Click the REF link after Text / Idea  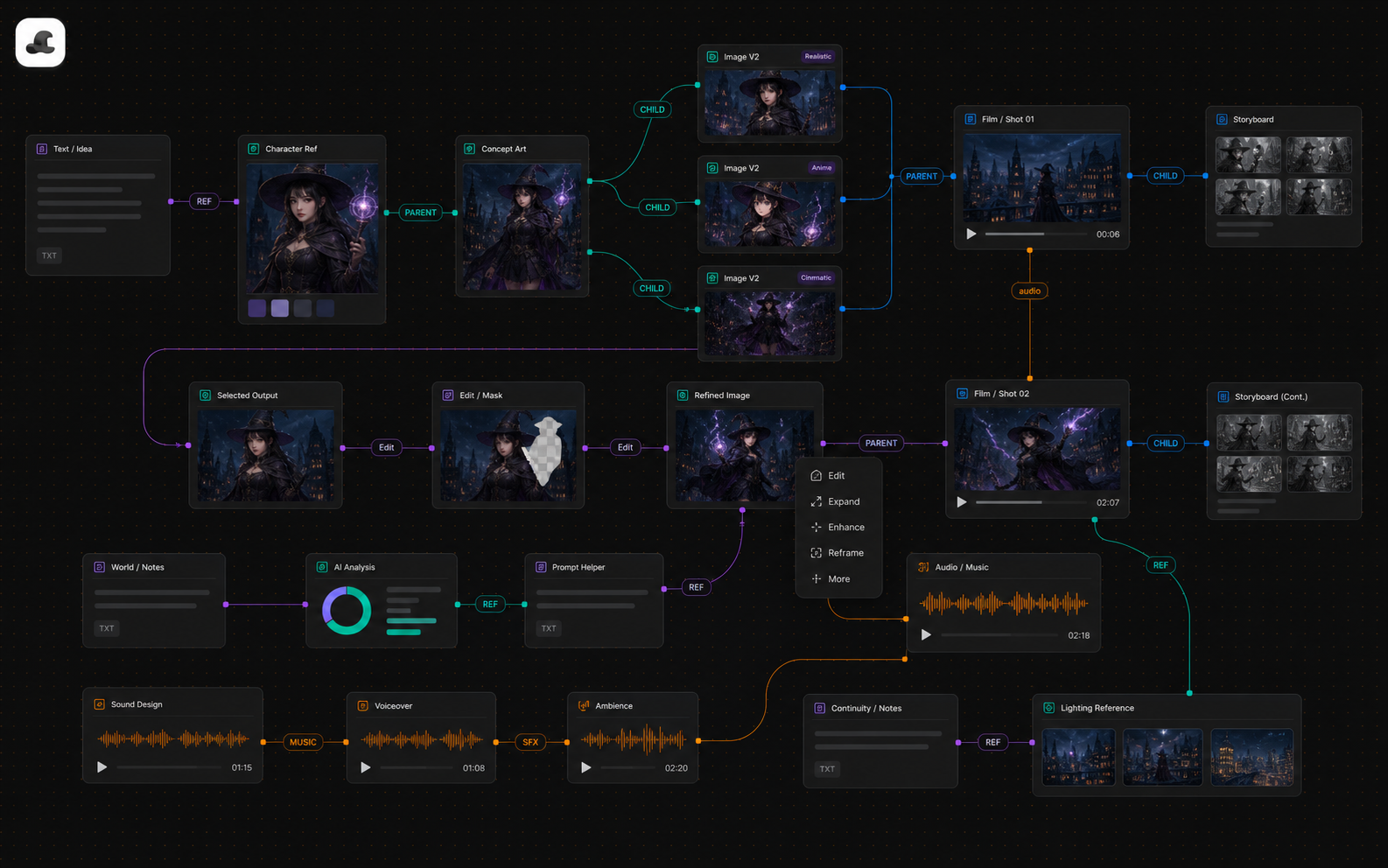pos(204,201)
